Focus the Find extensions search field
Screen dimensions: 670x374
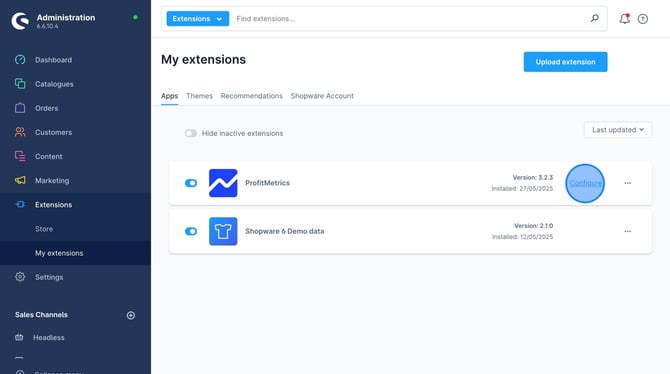tap(410, 19)
